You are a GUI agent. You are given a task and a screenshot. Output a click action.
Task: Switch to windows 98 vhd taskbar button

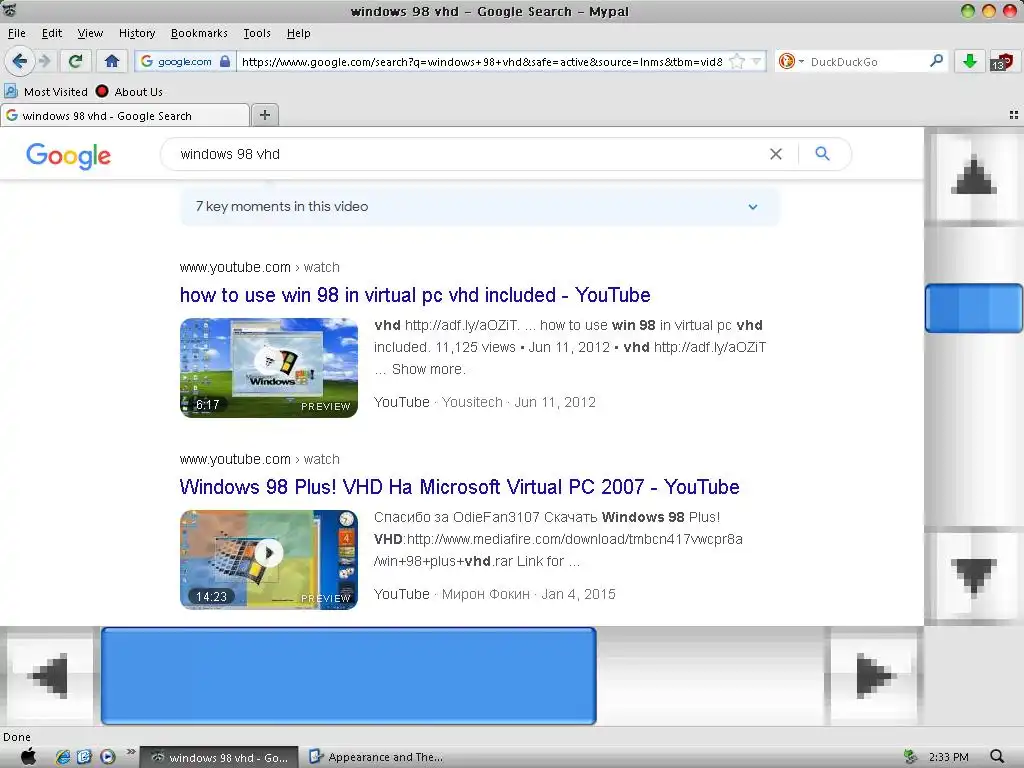(219, 758)
